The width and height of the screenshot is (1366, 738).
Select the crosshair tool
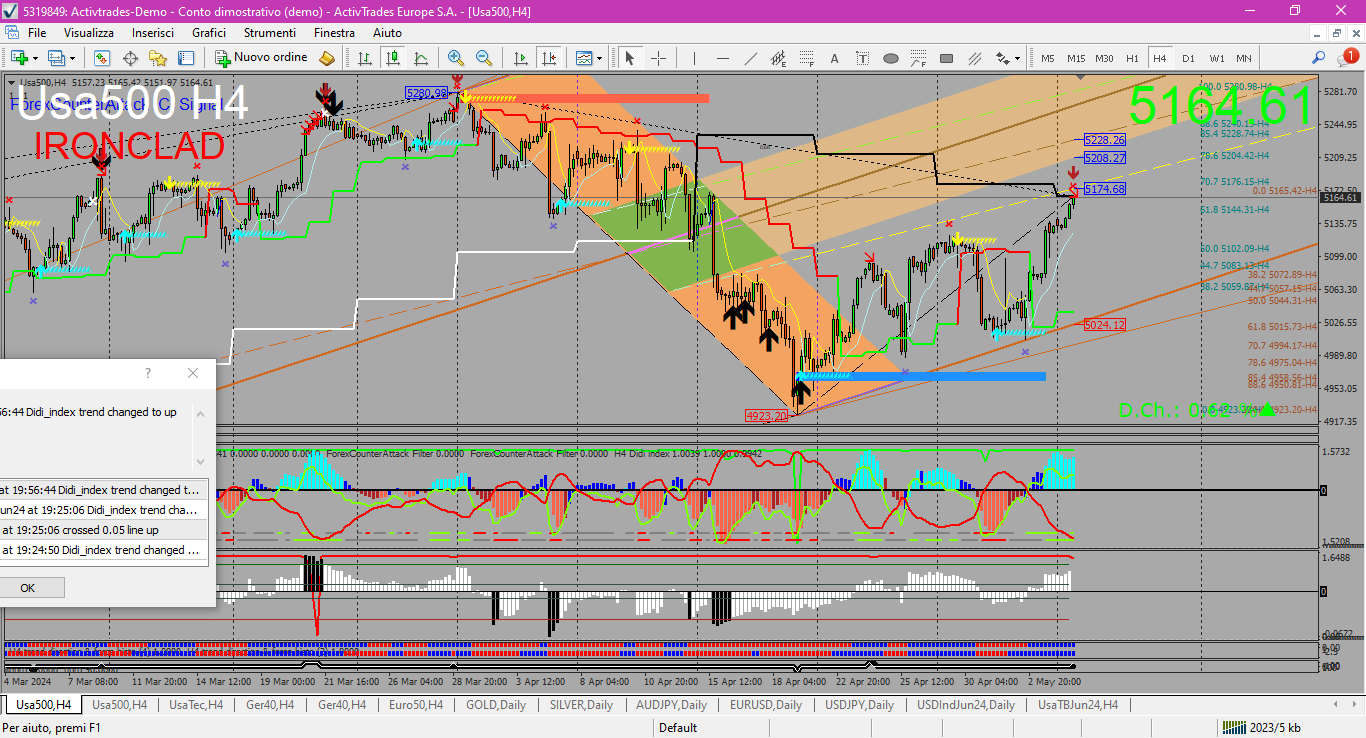[x=658, y=58]
